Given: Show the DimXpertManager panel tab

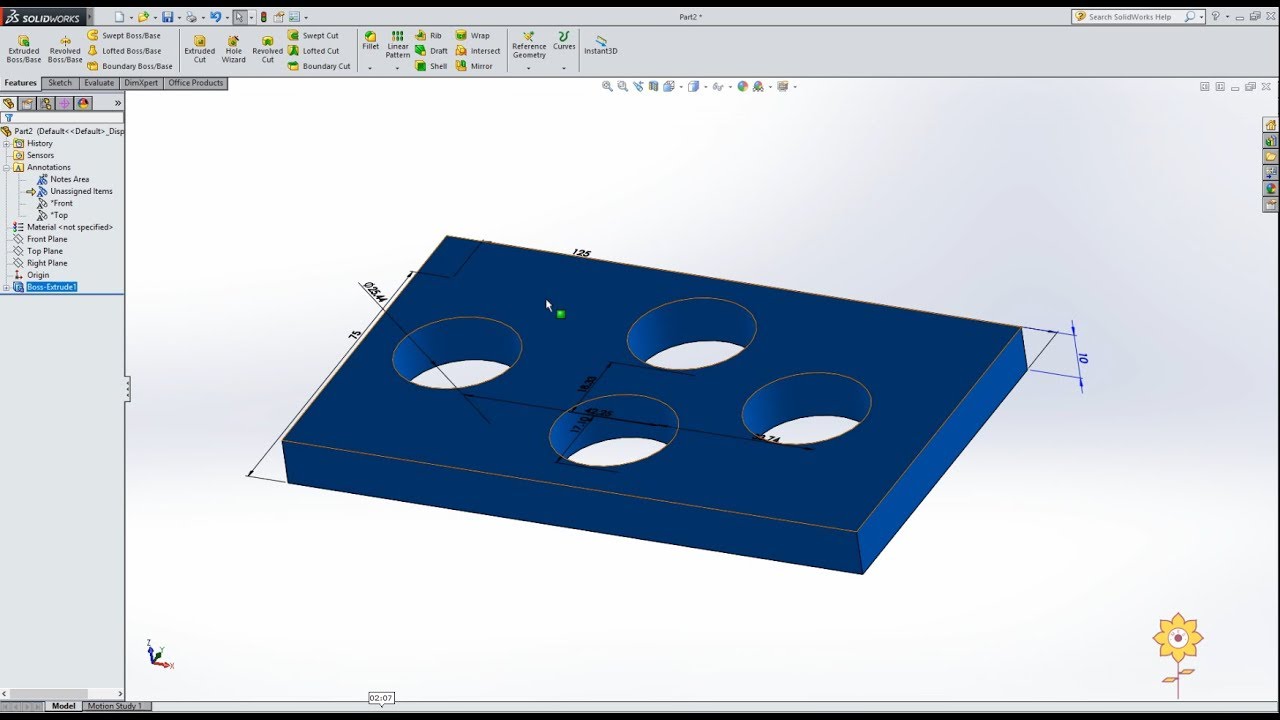Looking at the screenshot, I should pyautogui.click(x=65, y=103).
